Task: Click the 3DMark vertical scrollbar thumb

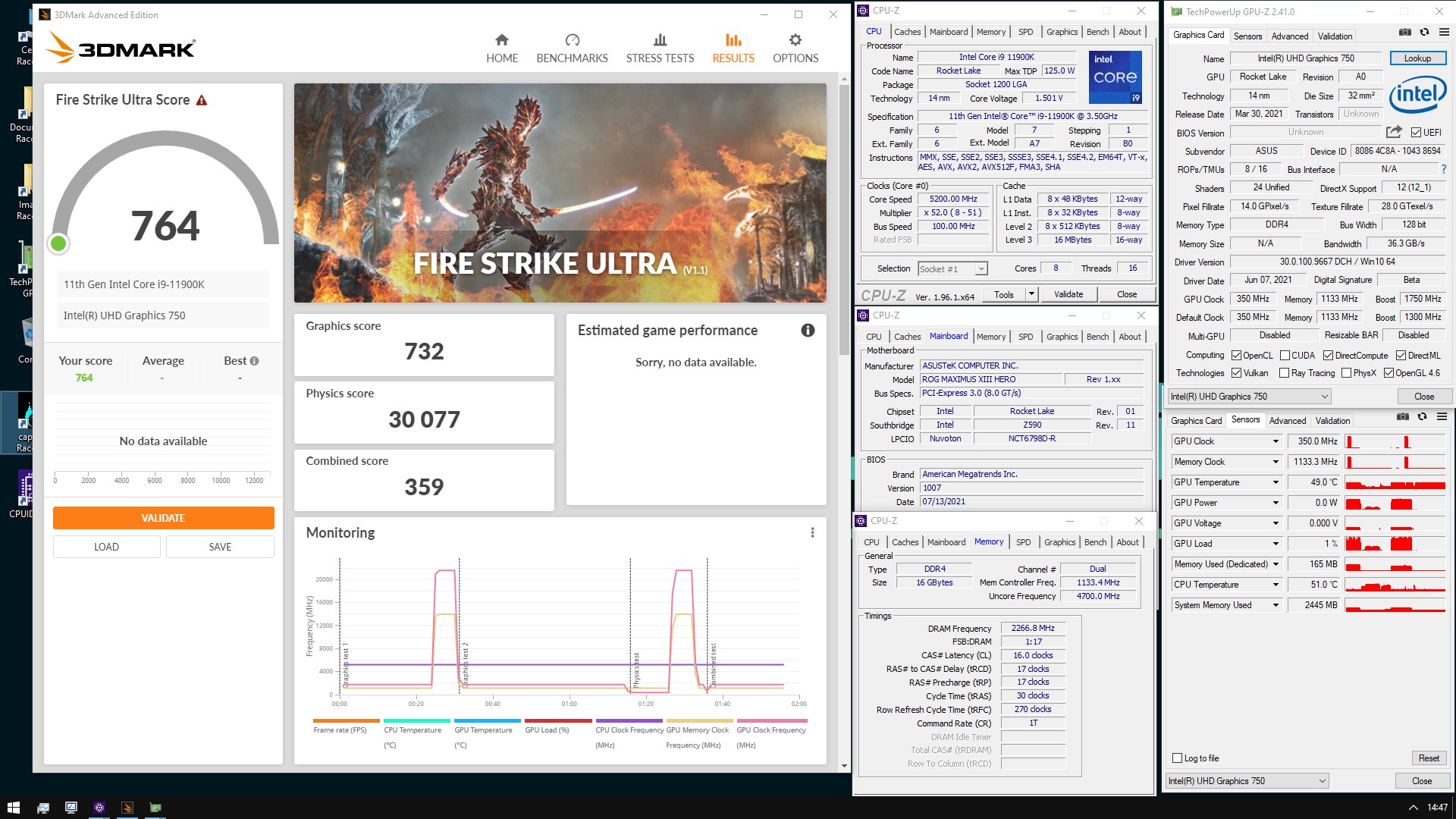Action: [844, 219]
